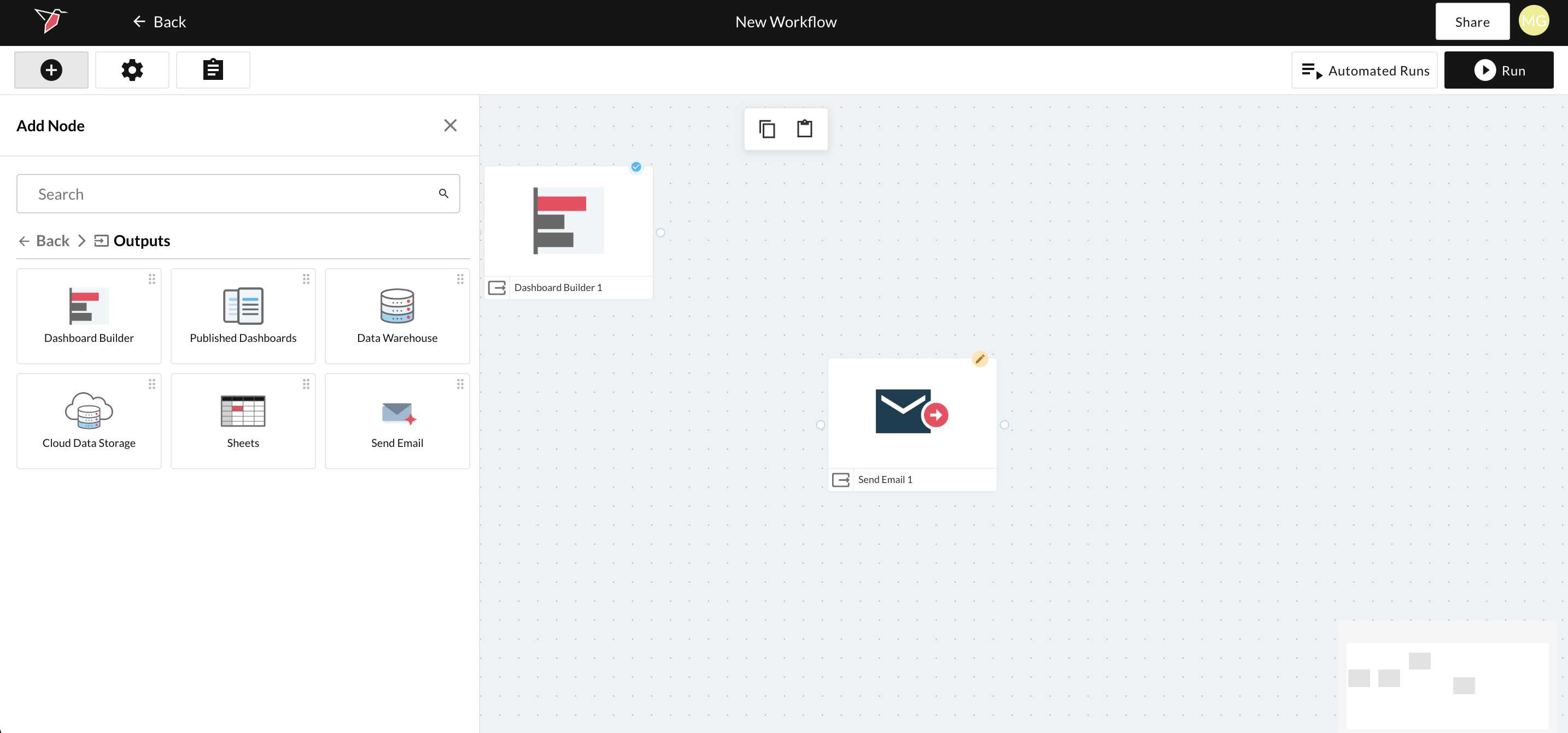Click the Outputs breadcrumb label
Screen dimensions: 1568x733
click(141, 241)
